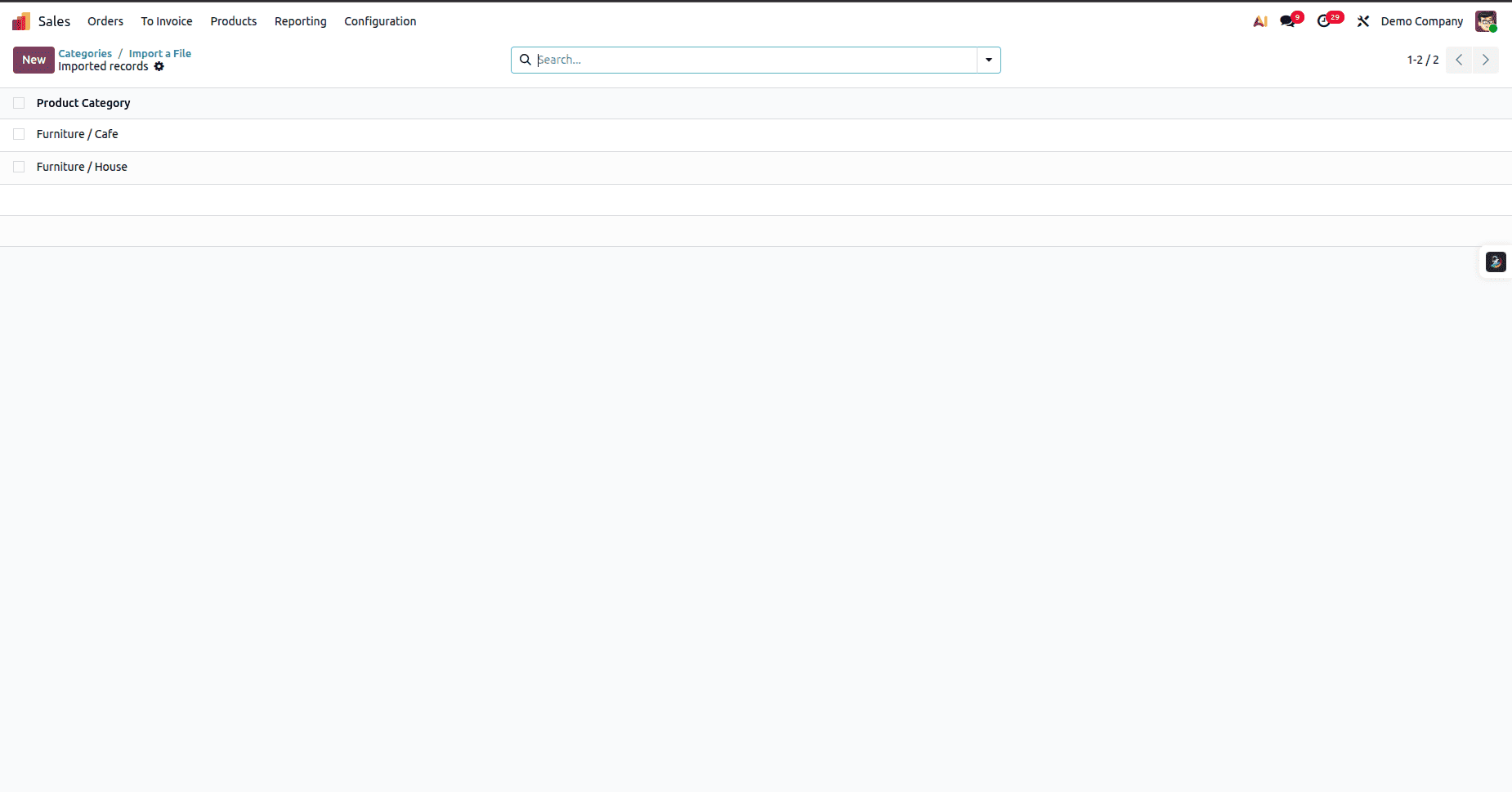Click the search magnifier icon

(526, 60)
